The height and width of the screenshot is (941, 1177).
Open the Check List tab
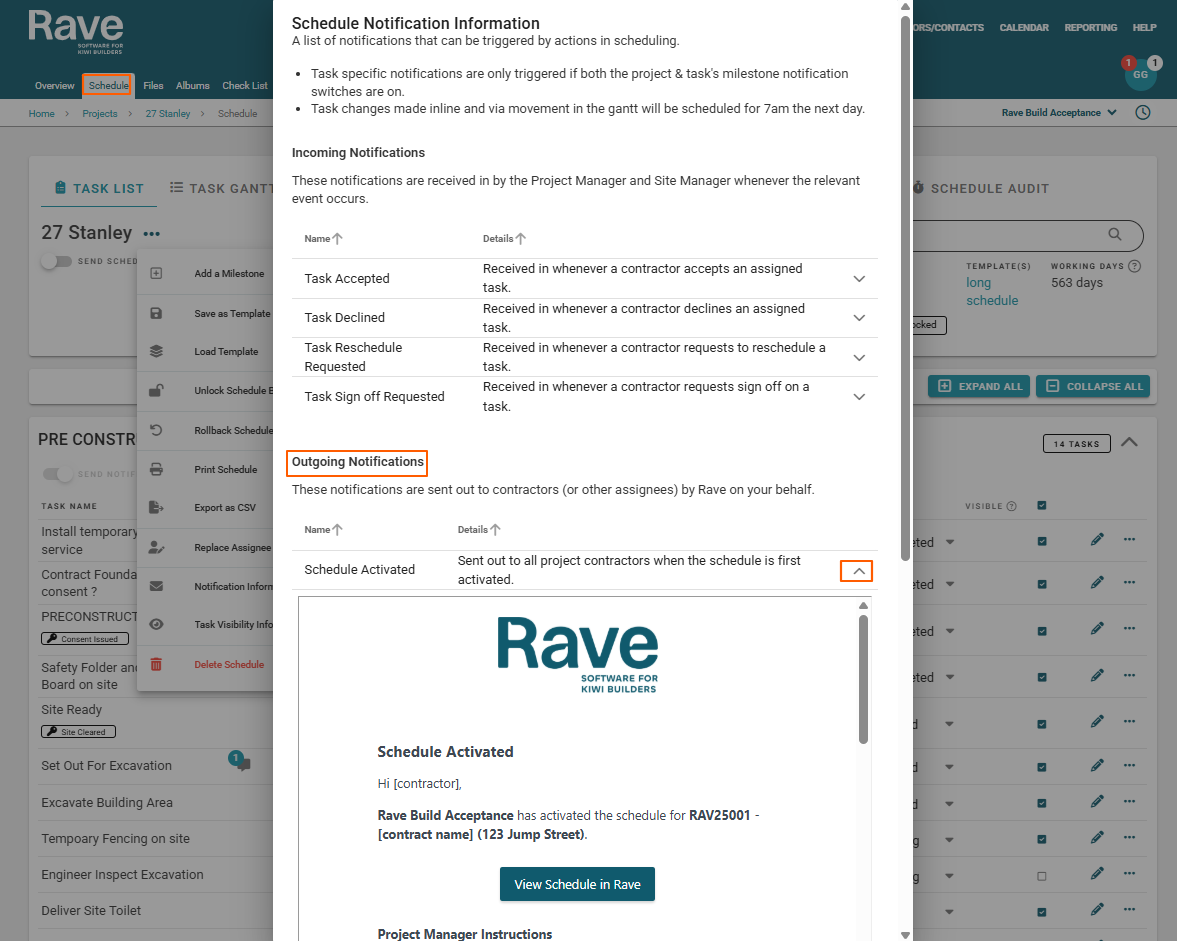[245, 86]
